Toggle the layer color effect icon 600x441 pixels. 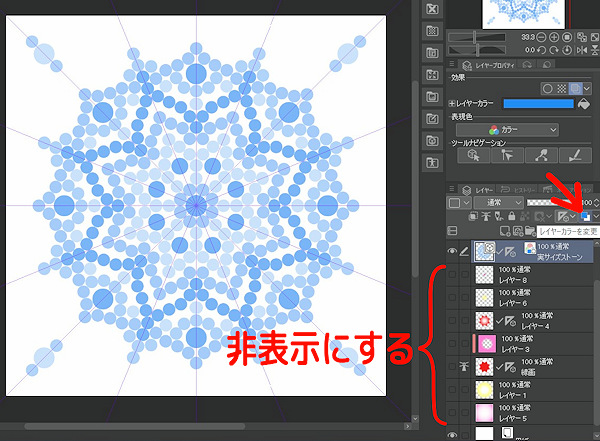pos(575,89)
